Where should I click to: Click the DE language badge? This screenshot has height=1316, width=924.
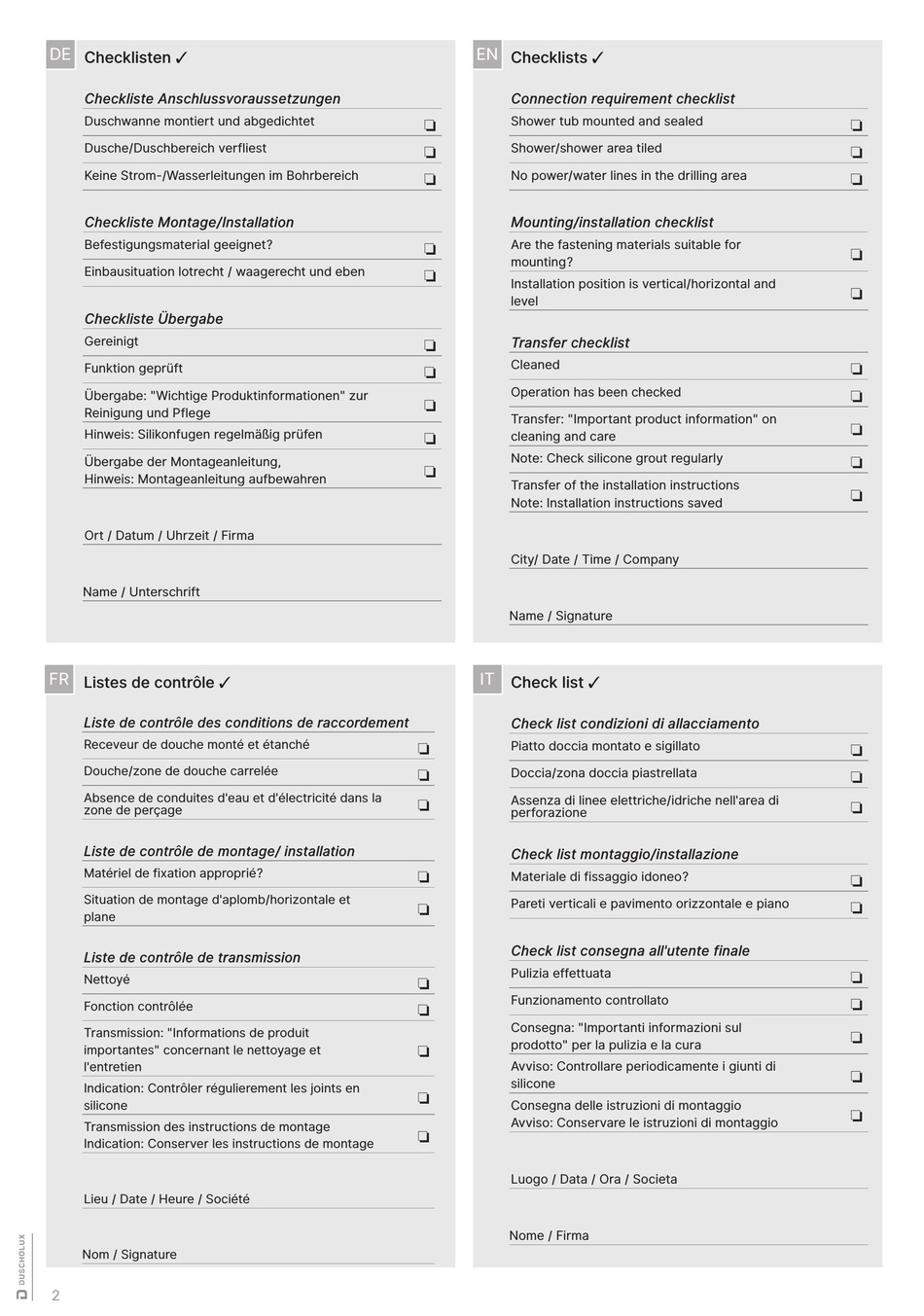coord(60,54)
